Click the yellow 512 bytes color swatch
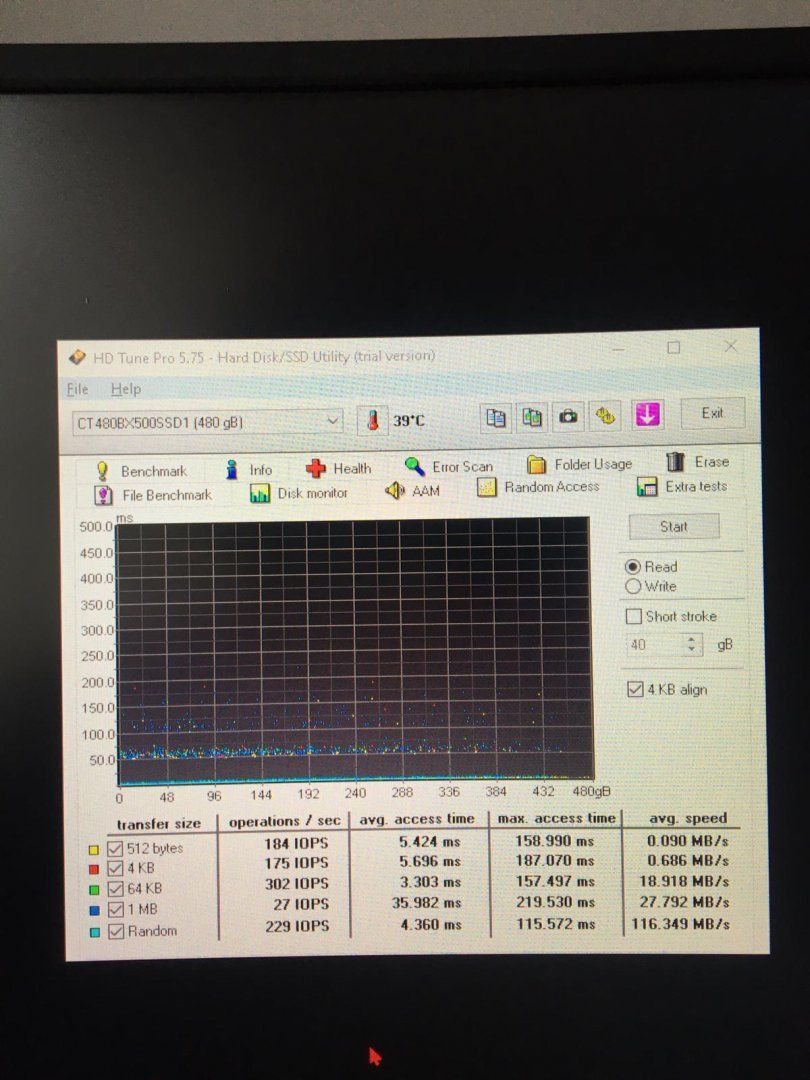 [94, 850]
